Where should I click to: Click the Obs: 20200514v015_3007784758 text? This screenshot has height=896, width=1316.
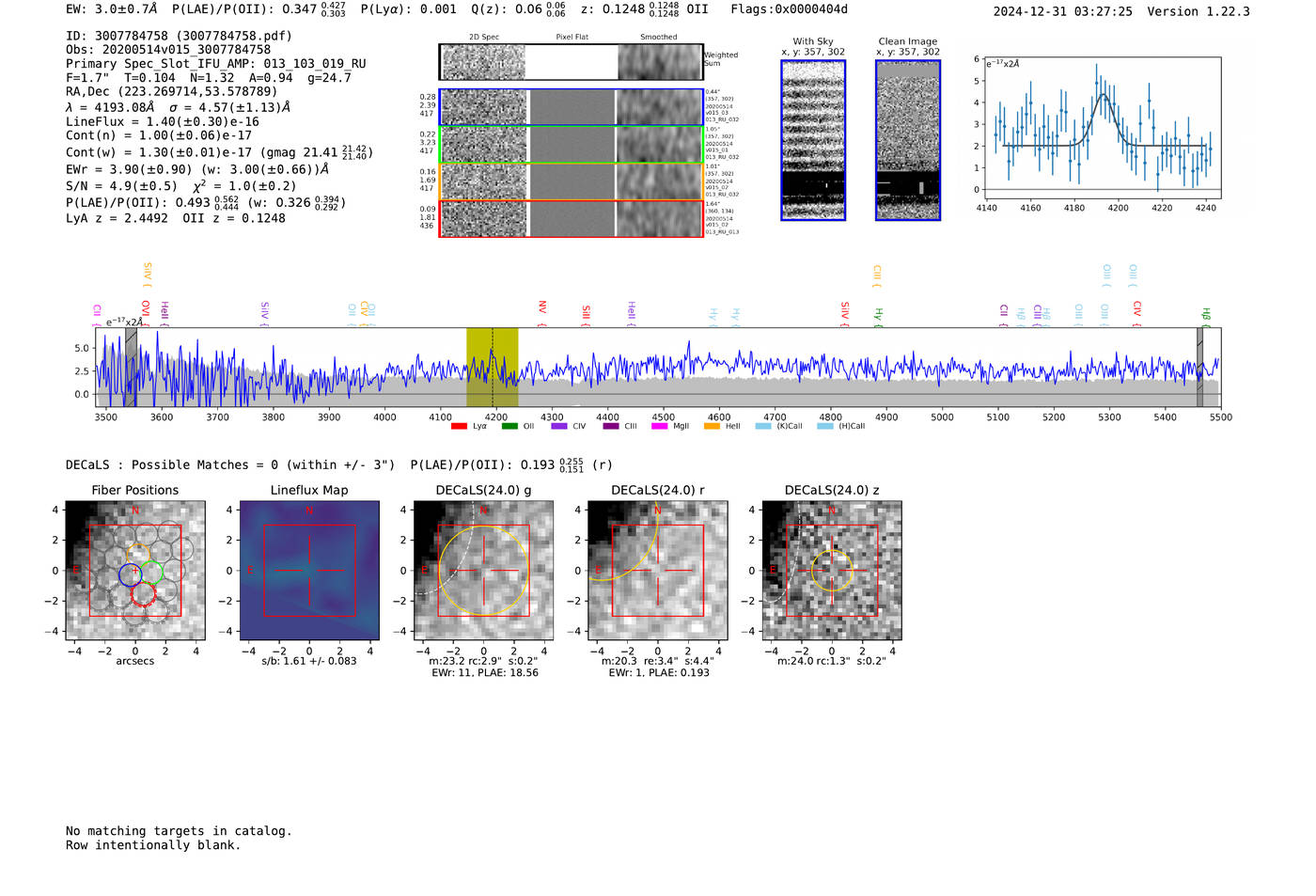[168, 50]
